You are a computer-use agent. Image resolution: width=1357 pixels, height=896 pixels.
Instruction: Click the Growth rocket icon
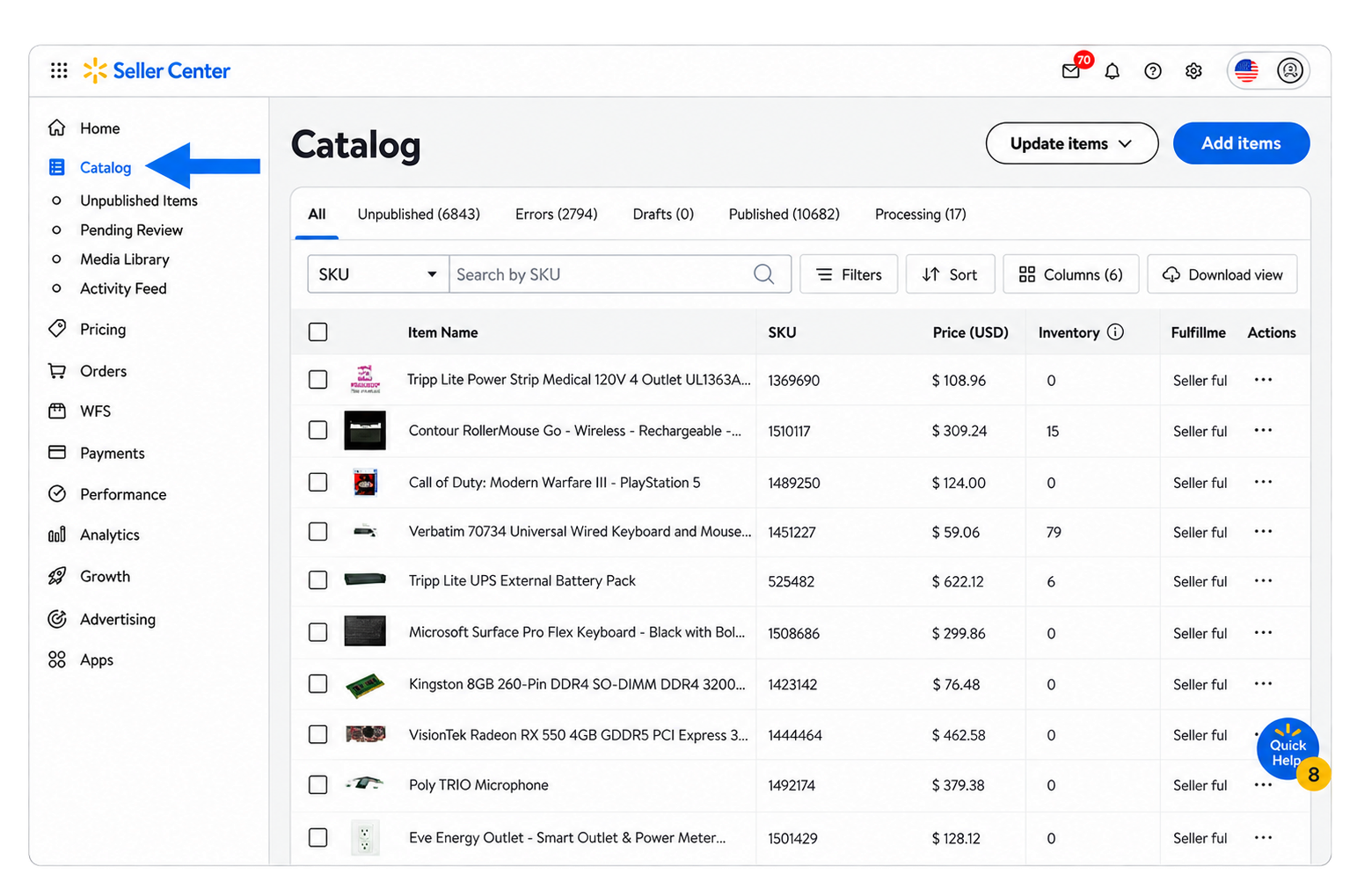pos(57,577)
